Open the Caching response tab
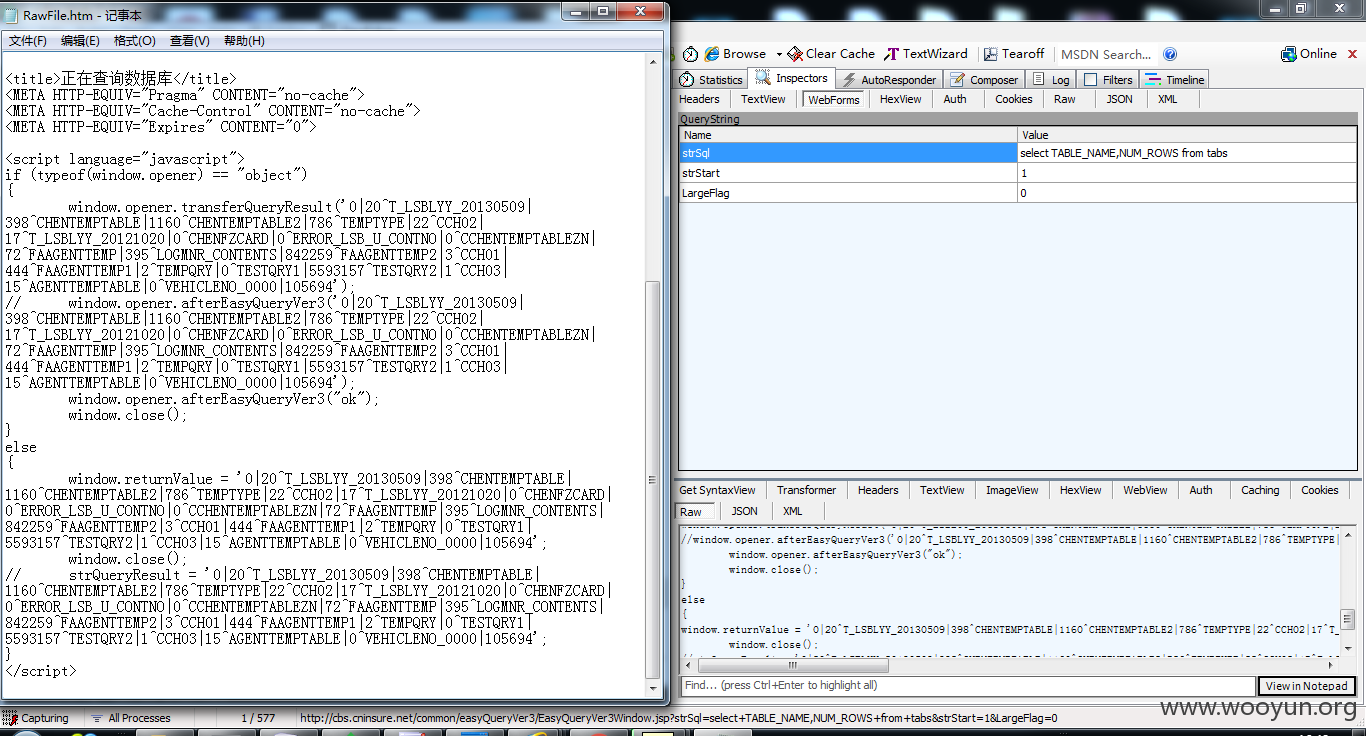 (x=1260, y=490)
